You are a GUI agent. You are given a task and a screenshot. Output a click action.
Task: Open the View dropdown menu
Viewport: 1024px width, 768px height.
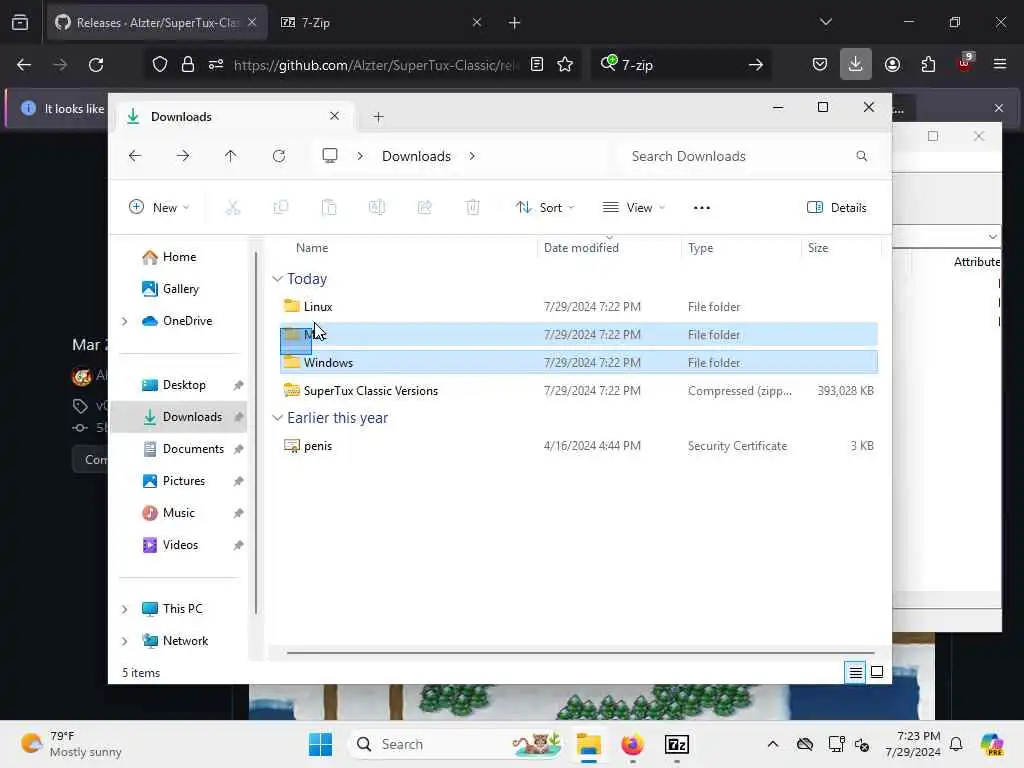click(633, 208)
